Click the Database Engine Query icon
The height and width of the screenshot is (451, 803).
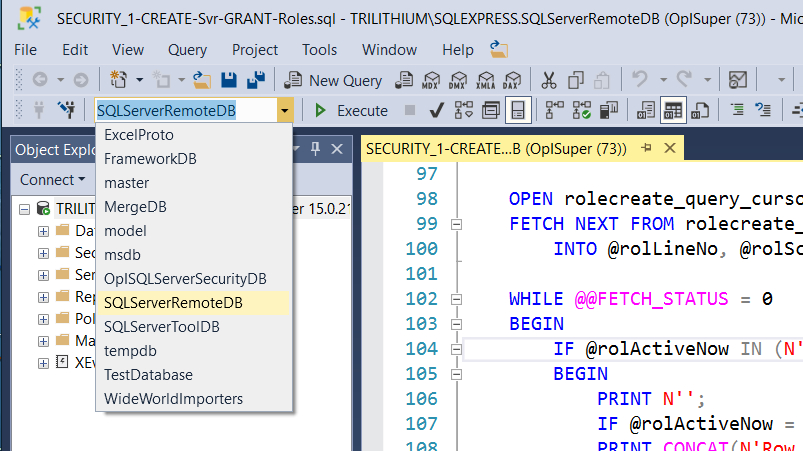point(404,80)
